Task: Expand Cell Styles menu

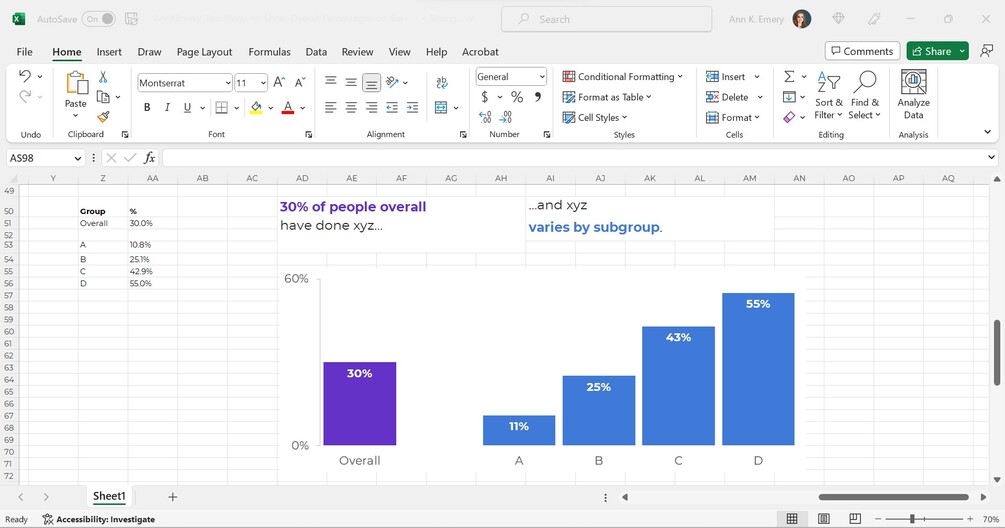Action: 595,117
